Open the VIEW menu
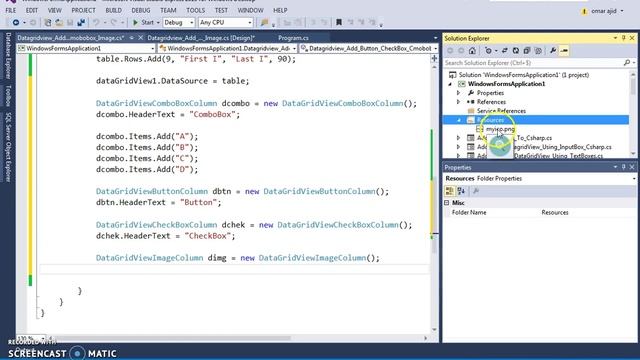This screenshot has height=360, width=640. [x=55, y=10]
